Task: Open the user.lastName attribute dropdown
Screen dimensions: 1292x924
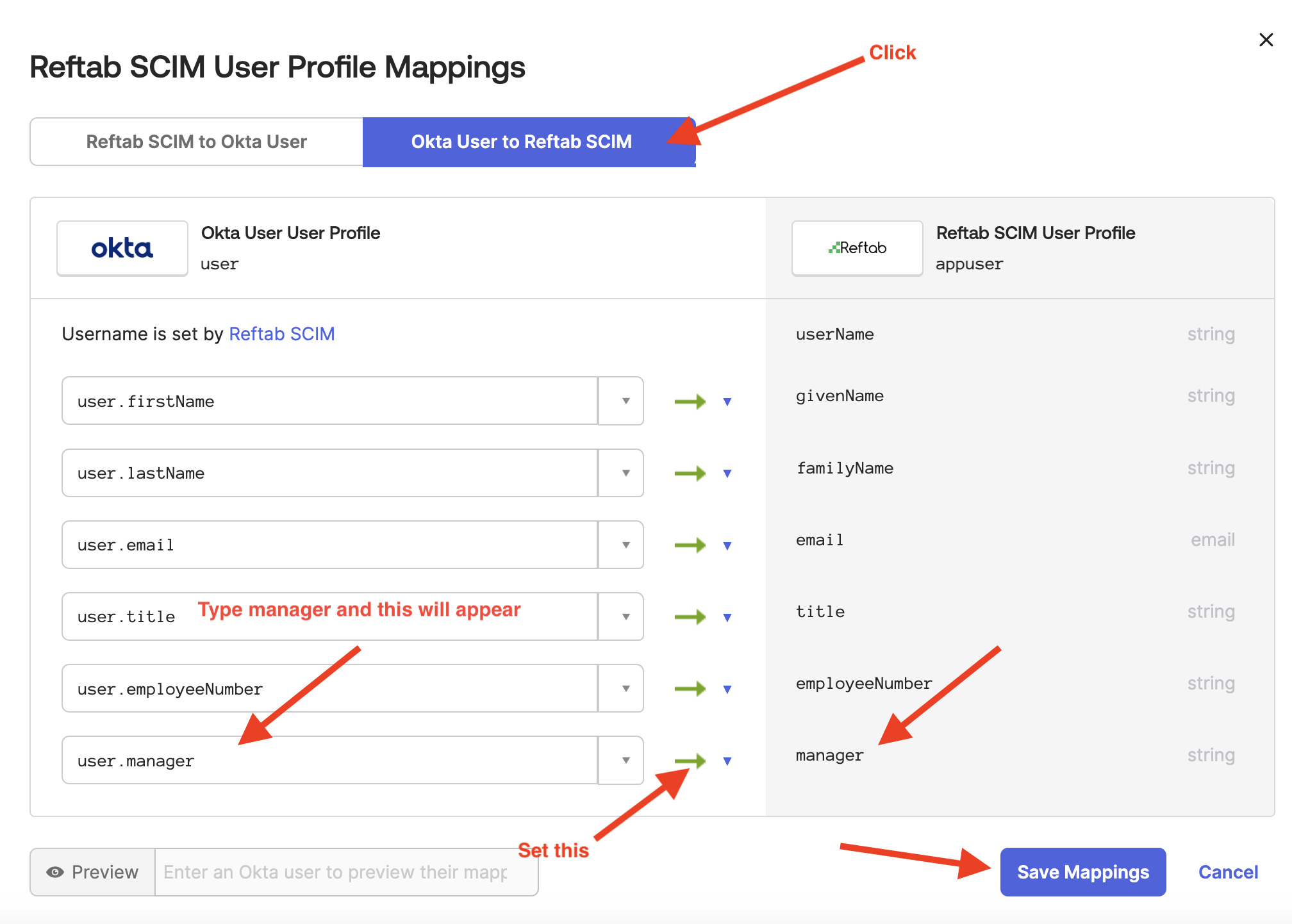Action: point(621,473)
